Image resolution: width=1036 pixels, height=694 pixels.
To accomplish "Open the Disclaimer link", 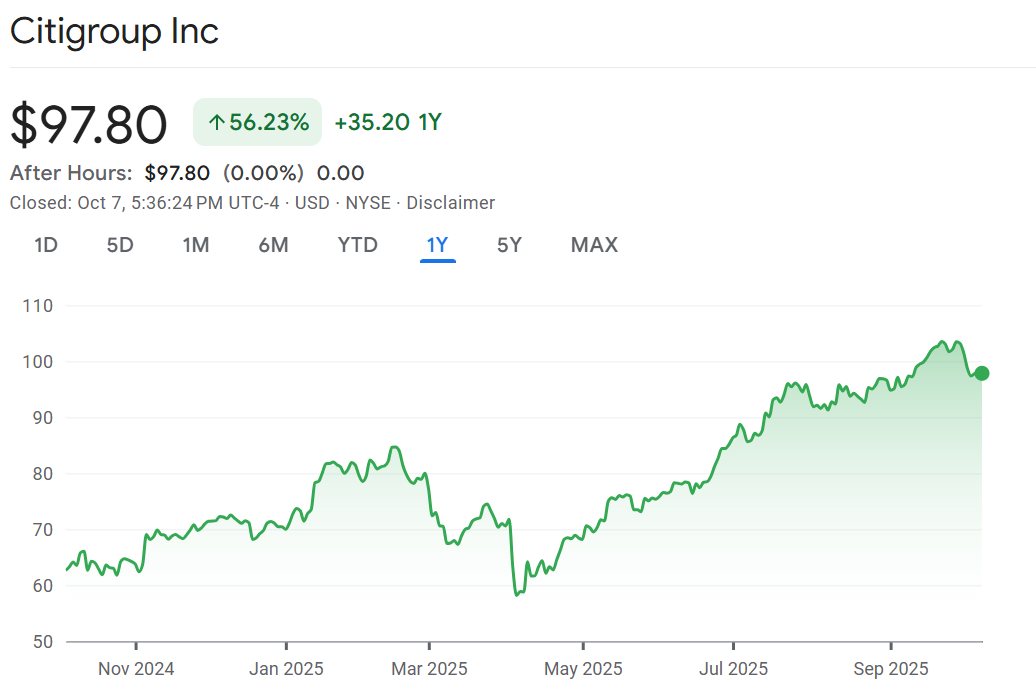I will click(x=450, y=203).
